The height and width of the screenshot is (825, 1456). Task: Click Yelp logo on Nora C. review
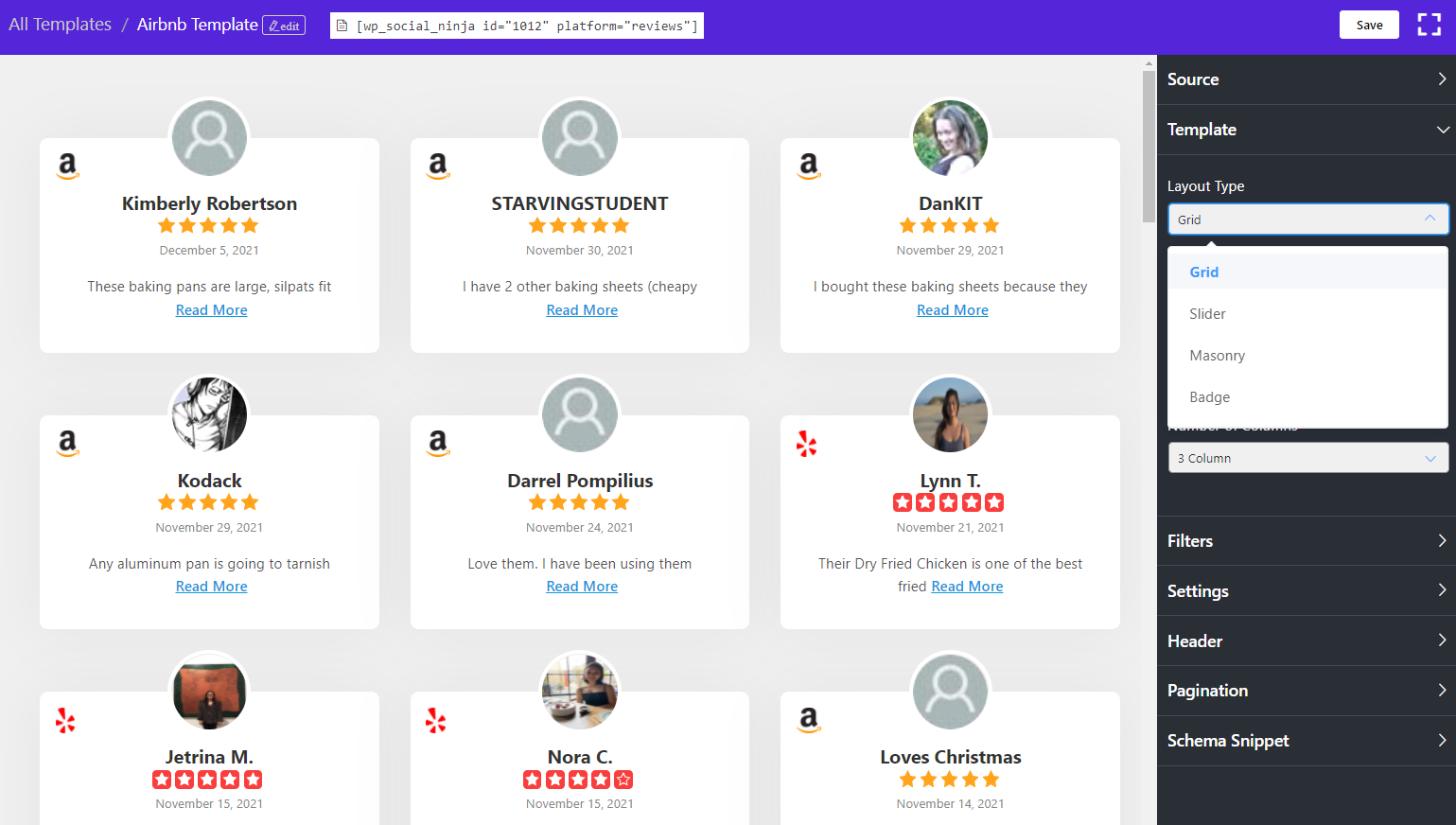click(436, 721)
